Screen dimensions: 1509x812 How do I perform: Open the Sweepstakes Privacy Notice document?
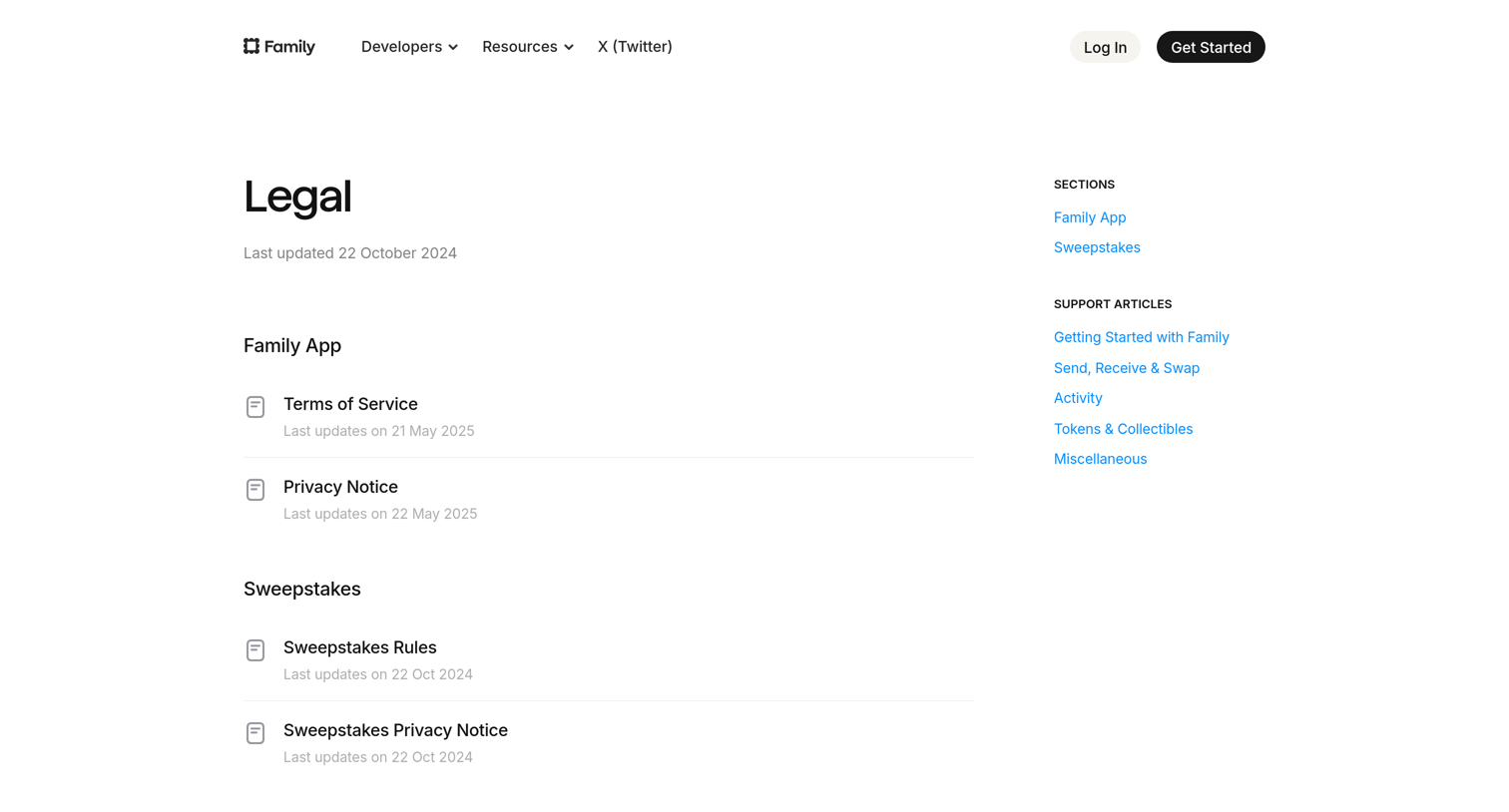(395, 730)
